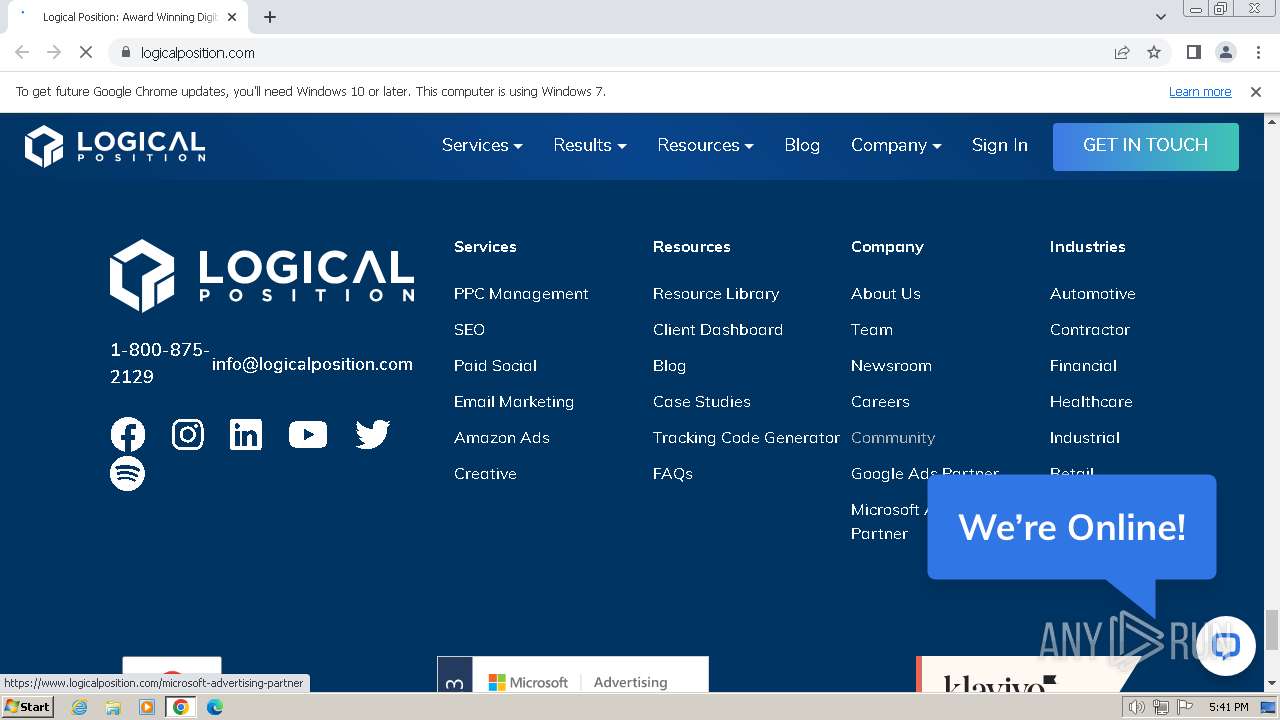The image size is (1280, 720).
Task: Open Automotive industry link
Action: (1093, 294)
